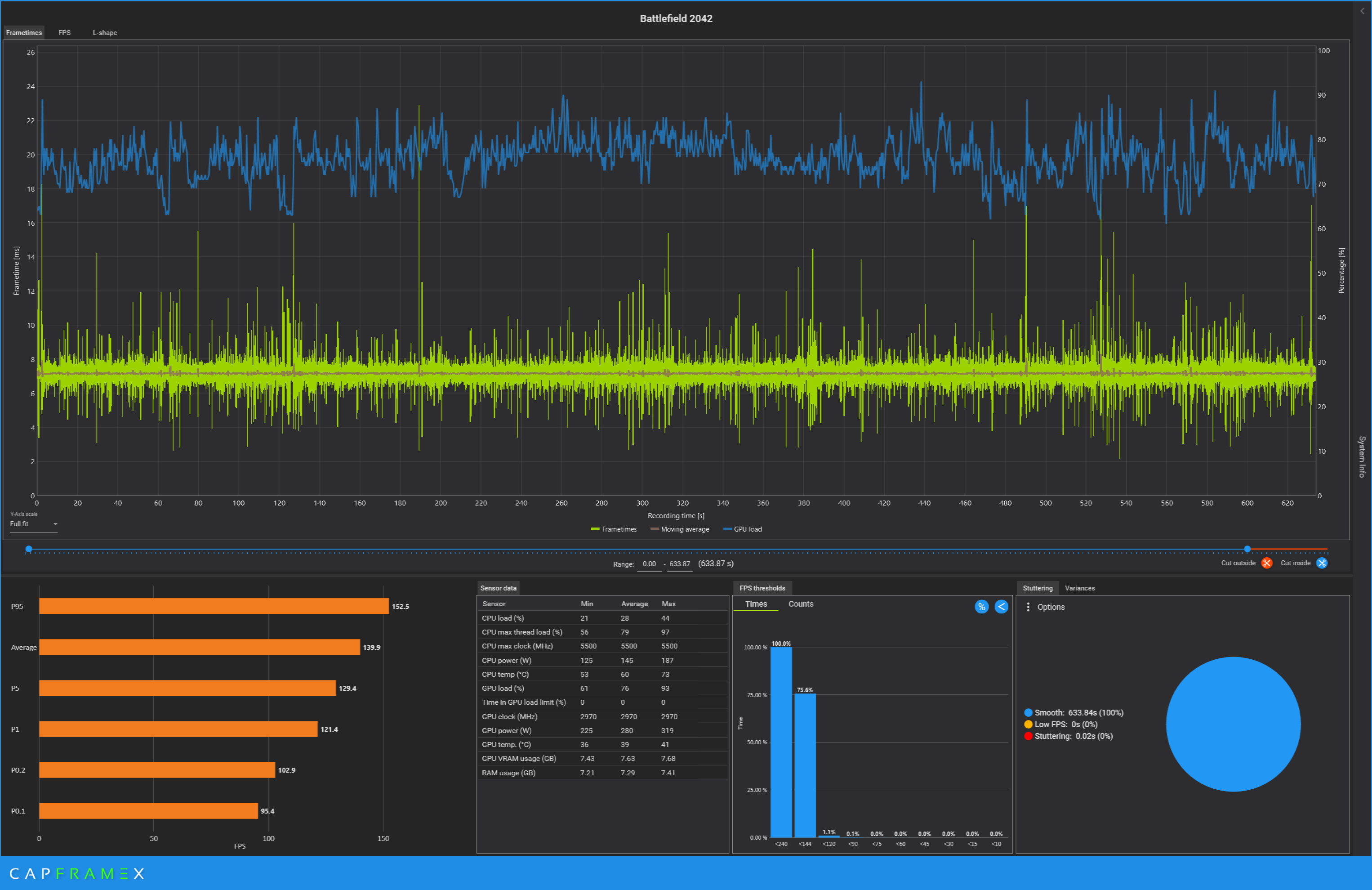Switch to the L-shape chart tab
The image size is (1372, 890).
pos(104,33)
